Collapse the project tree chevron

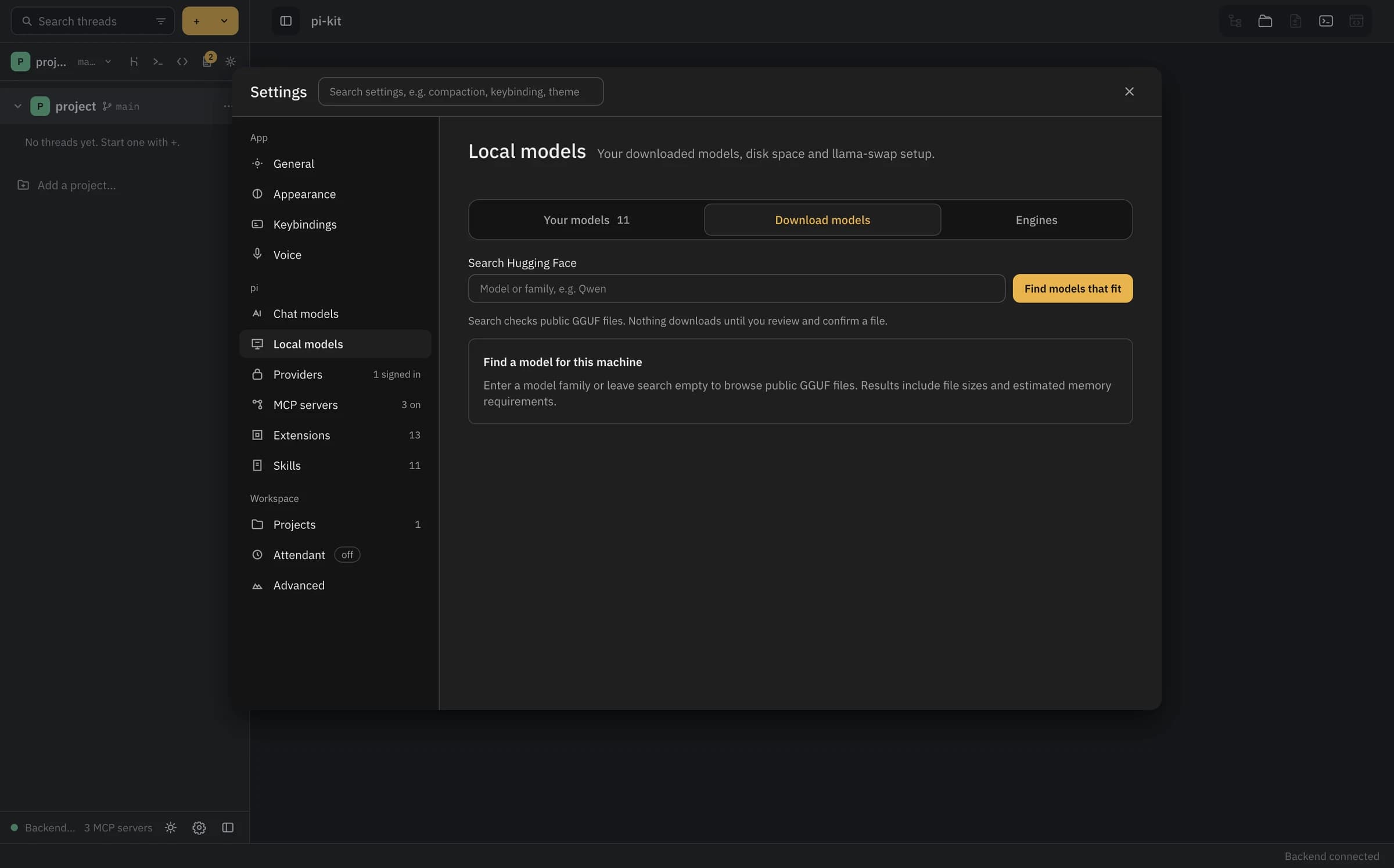[x=18, y=106]
